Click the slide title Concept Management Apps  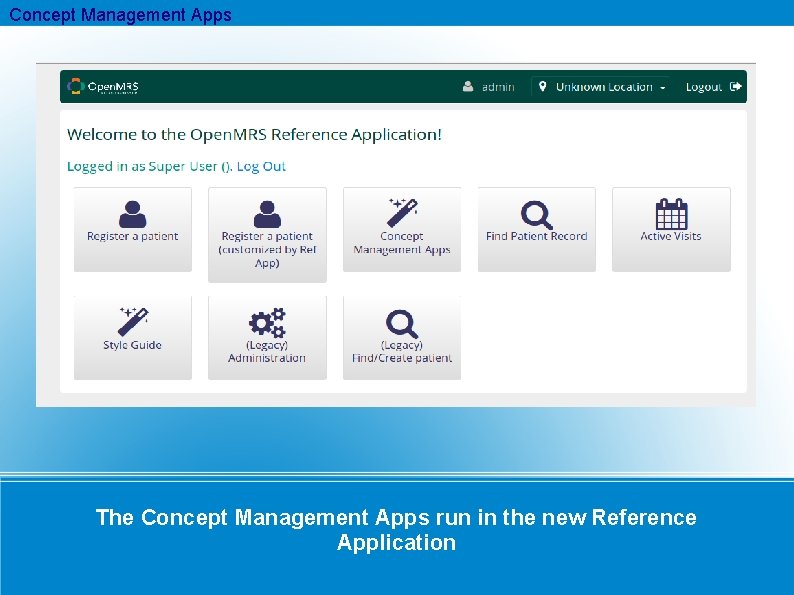click(x=121, y=14)
